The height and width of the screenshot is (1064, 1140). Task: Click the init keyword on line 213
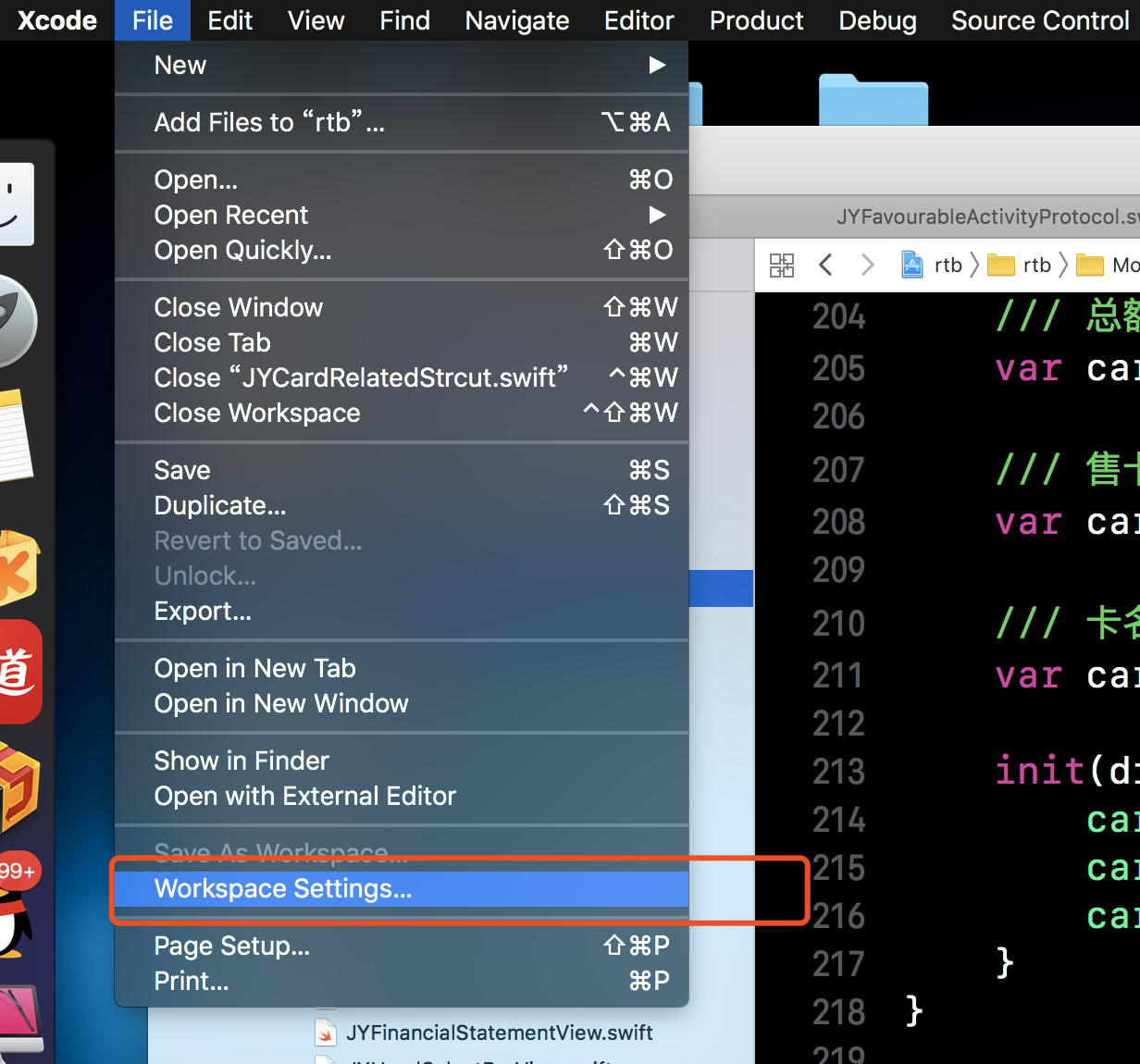[x=1039, y=771]
